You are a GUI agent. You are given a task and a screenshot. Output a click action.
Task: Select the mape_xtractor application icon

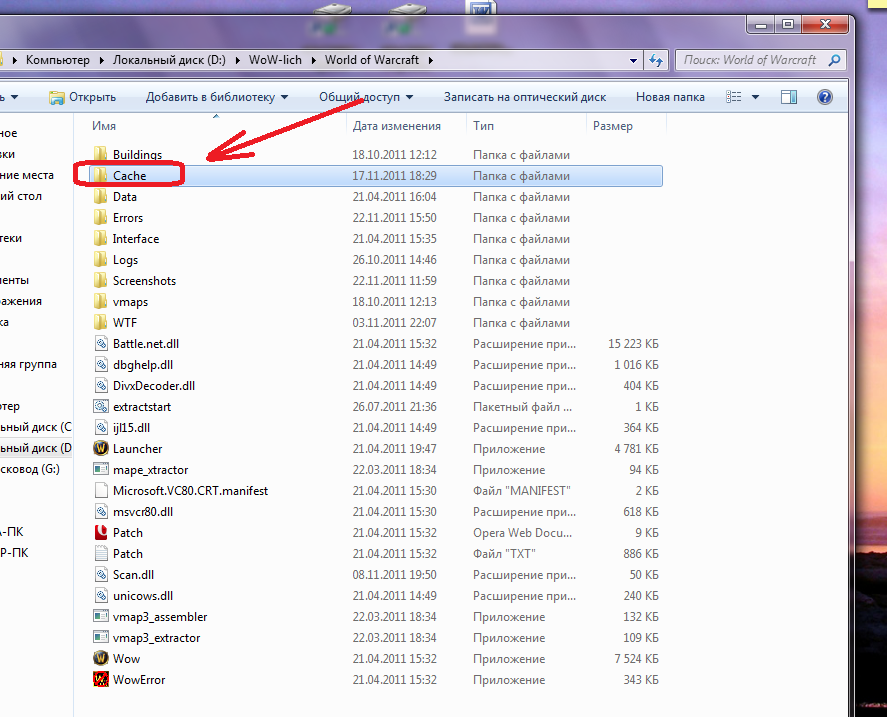pos(101,469)
